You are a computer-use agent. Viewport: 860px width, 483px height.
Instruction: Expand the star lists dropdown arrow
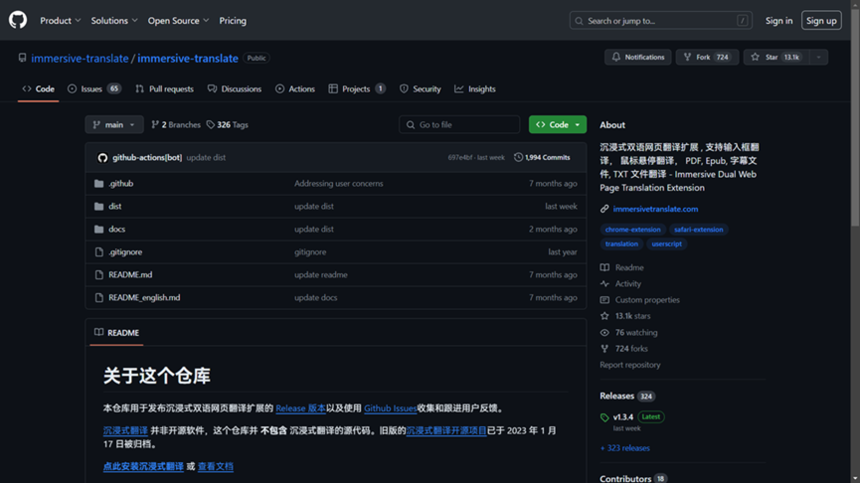818,57
